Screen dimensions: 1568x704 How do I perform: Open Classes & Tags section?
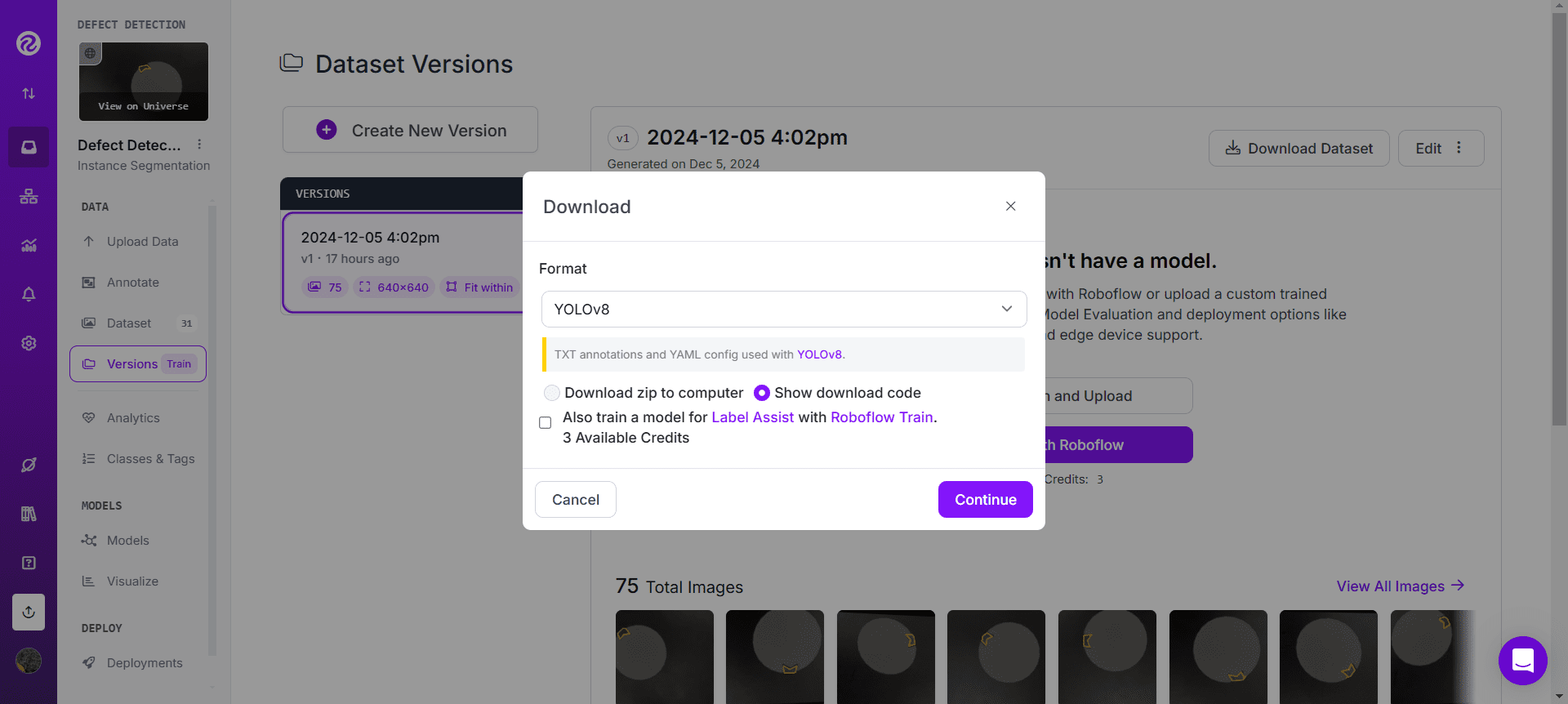coord(150,459)
